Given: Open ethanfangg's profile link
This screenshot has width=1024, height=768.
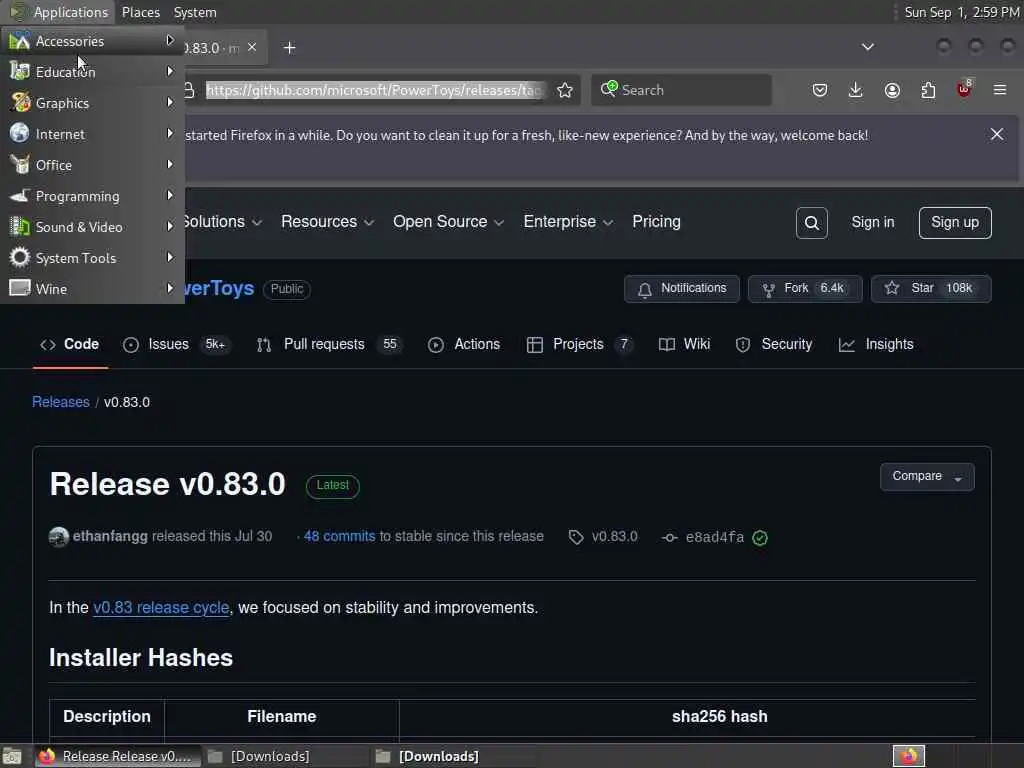Looking at the screenshot, I should click(110, 536).
